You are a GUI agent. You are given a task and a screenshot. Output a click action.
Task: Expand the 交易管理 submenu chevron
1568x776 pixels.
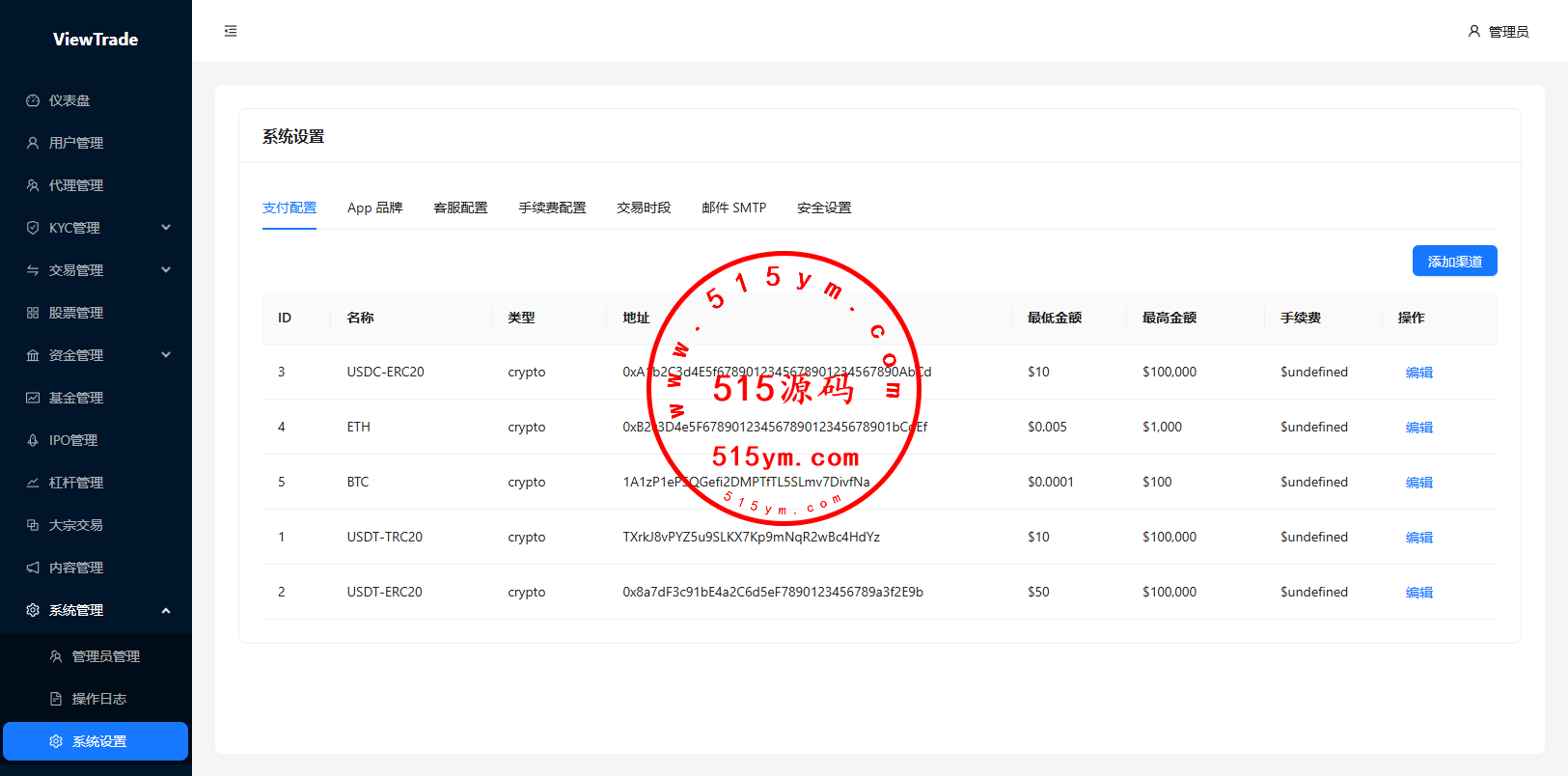(166, 270)
